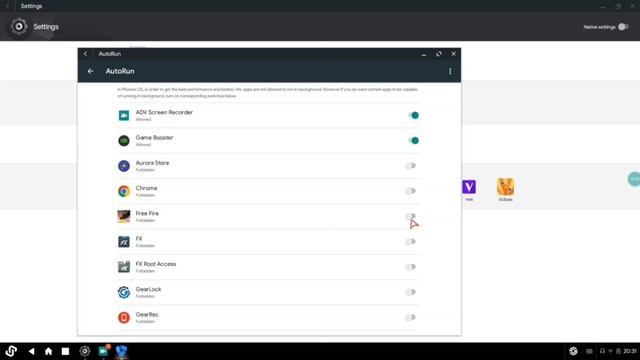Select the Aurora Store label
This screenshot has height=360, width=640.
pyautogui.click(x=152, y=163)
